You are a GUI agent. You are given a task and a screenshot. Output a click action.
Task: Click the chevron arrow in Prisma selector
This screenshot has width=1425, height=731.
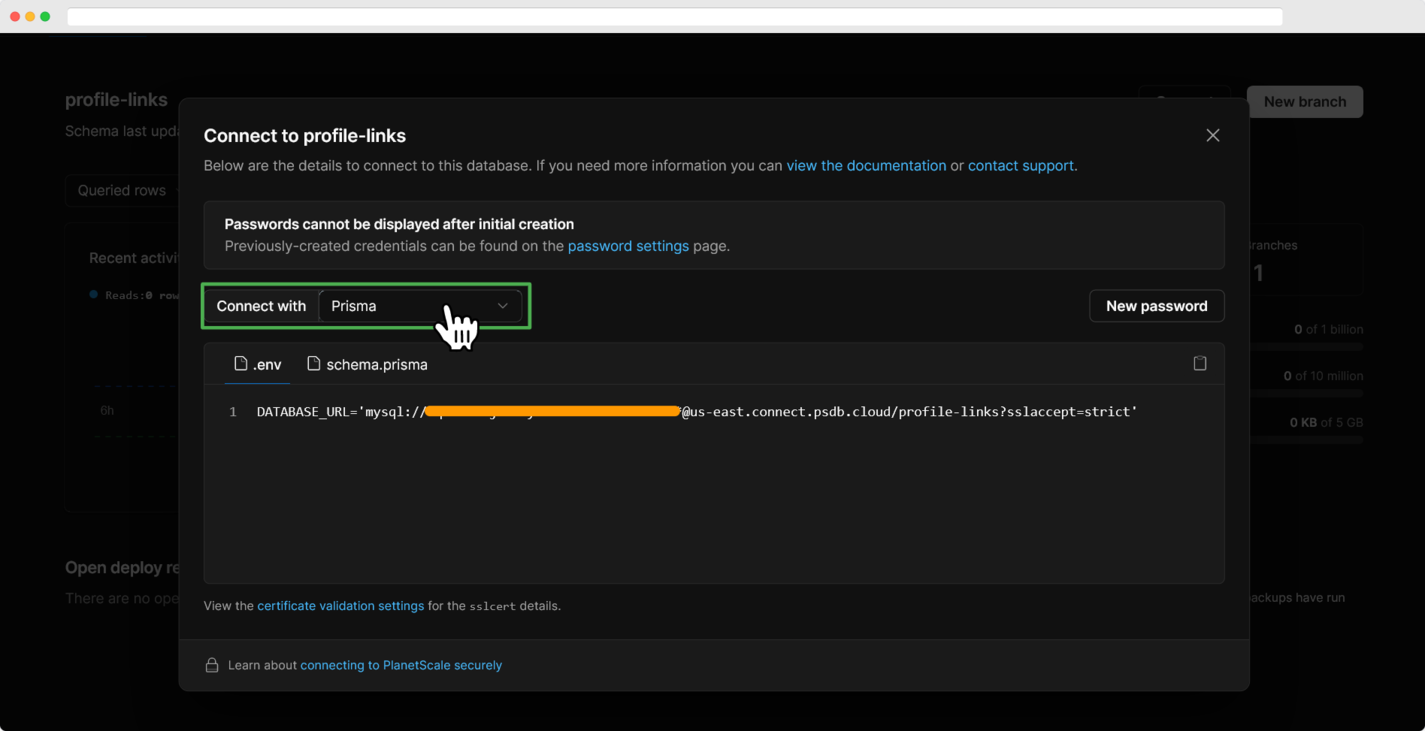tap(503, 306)
